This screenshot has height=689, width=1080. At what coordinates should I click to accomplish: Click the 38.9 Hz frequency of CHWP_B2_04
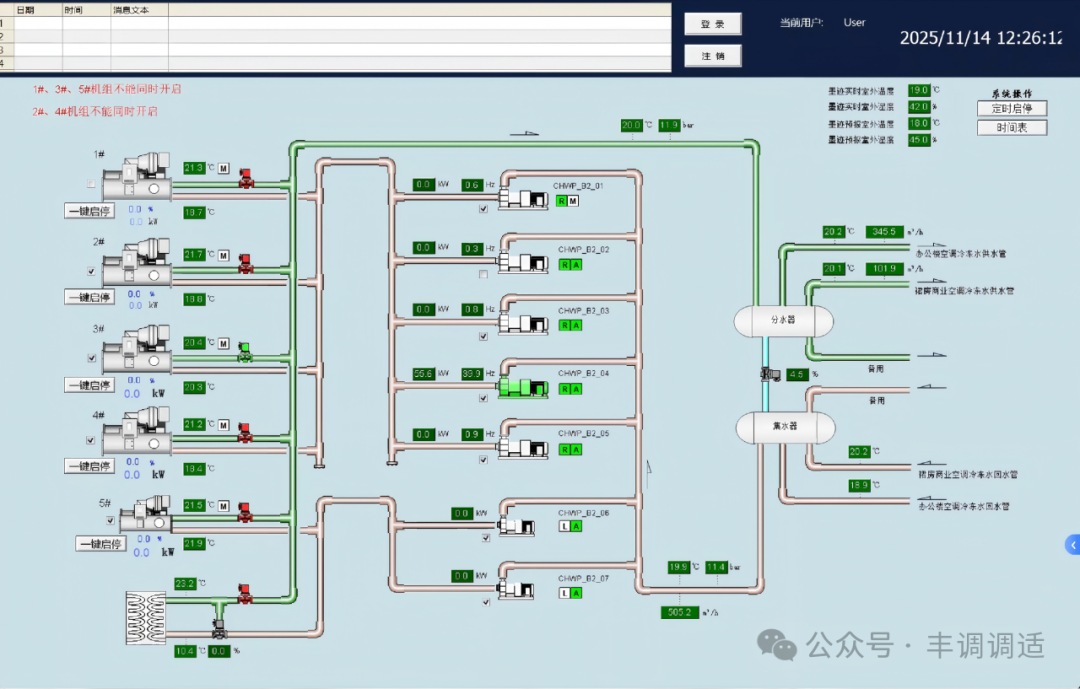point(472,373)
